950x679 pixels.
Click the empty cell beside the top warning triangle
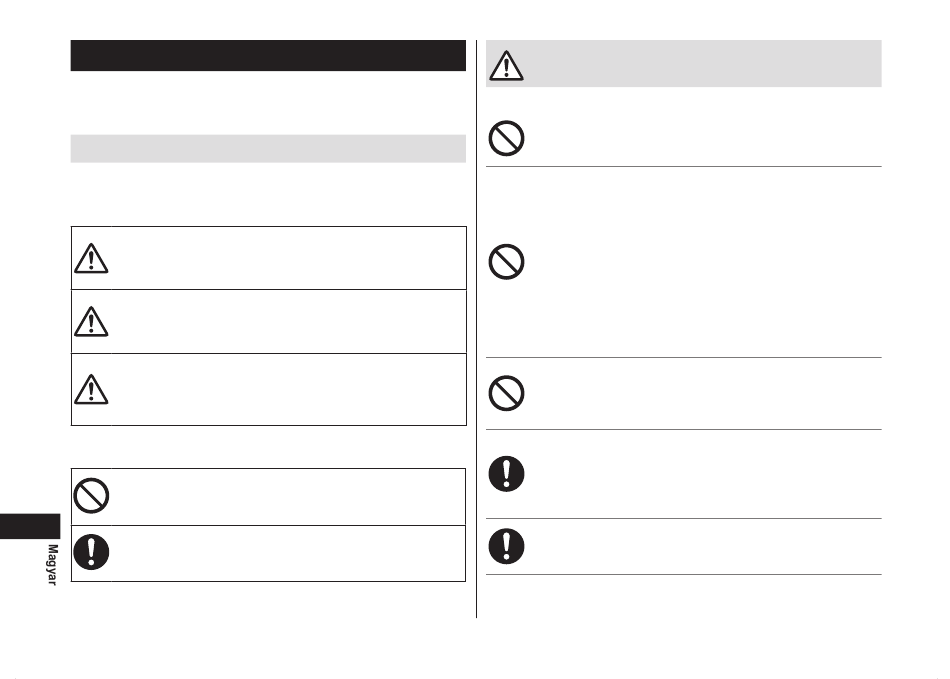click(x=288, y=258)
